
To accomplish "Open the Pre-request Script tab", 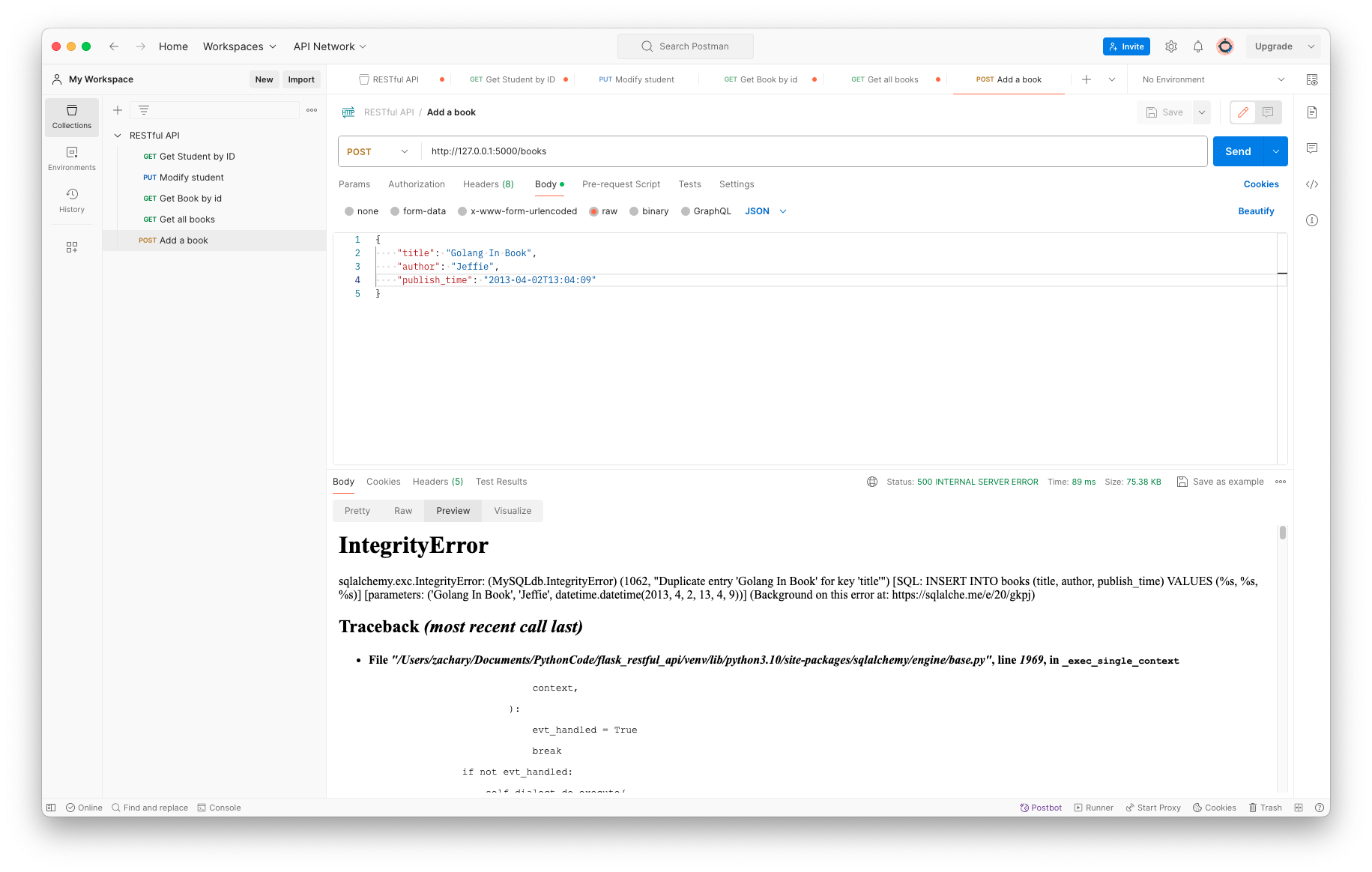I will click(621, 184).
